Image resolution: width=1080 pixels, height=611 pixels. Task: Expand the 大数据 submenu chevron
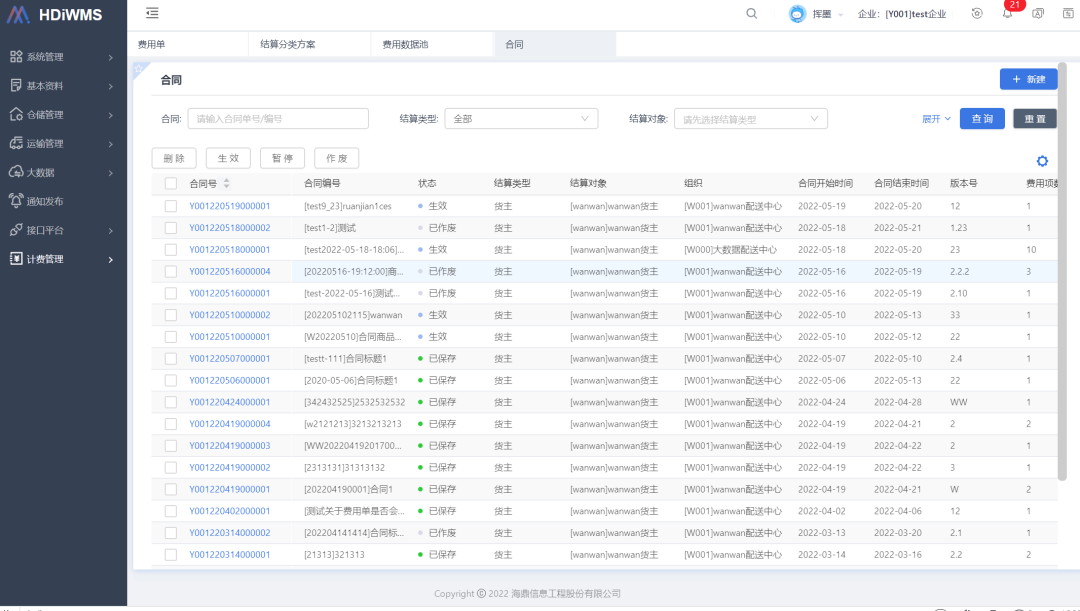click(110, 173)
